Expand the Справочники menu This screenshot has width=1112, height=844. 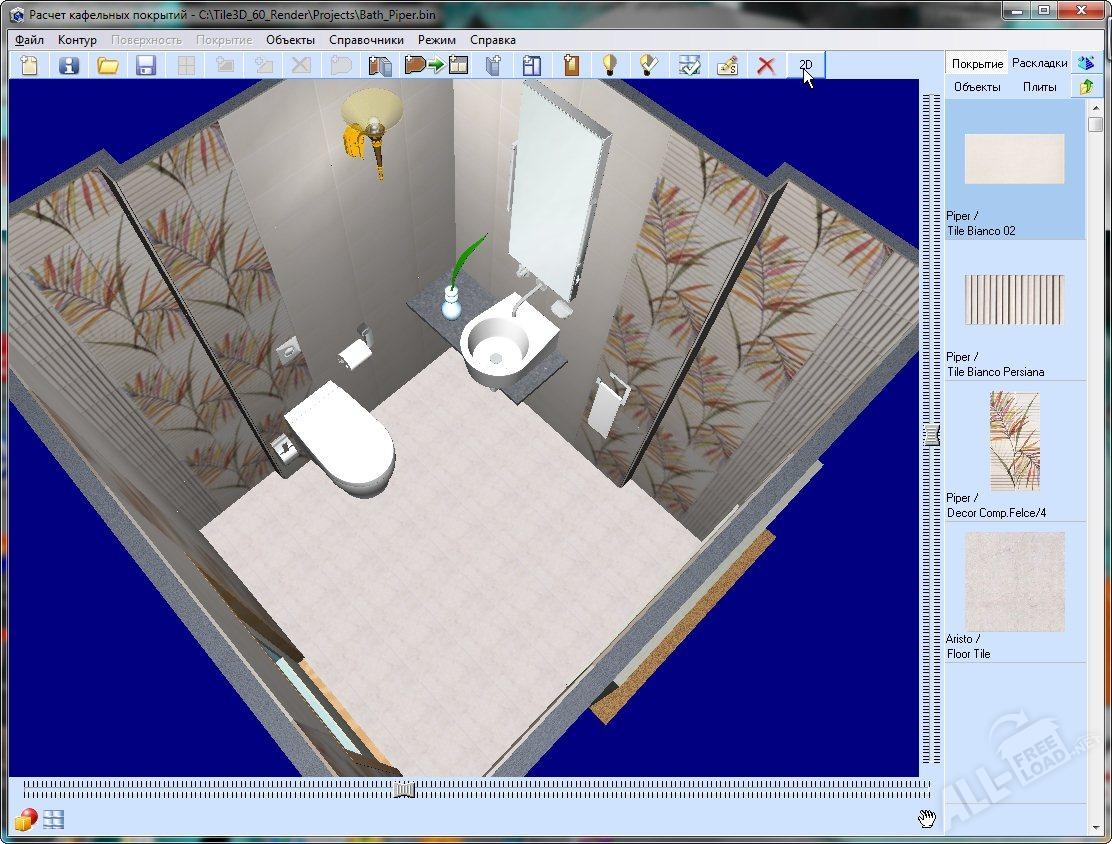coord(366,40)
